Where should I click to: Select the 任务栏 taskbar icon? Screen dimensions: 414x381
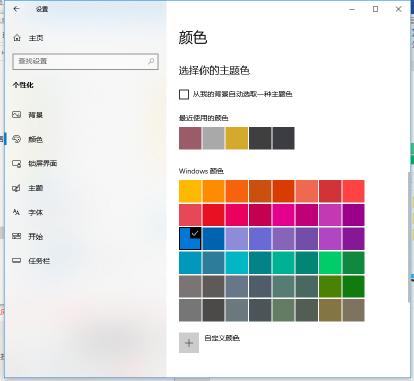(16, 260)
